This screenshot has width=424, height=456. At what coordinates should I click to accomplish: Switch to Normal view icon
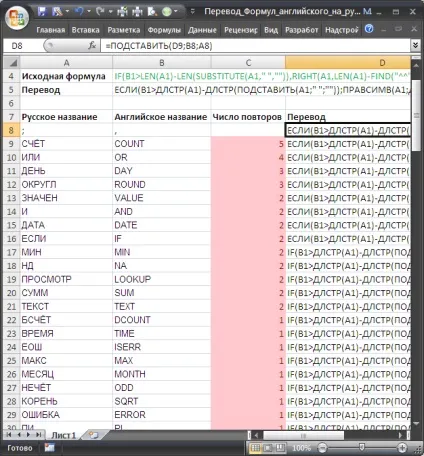tap(255, 448)
